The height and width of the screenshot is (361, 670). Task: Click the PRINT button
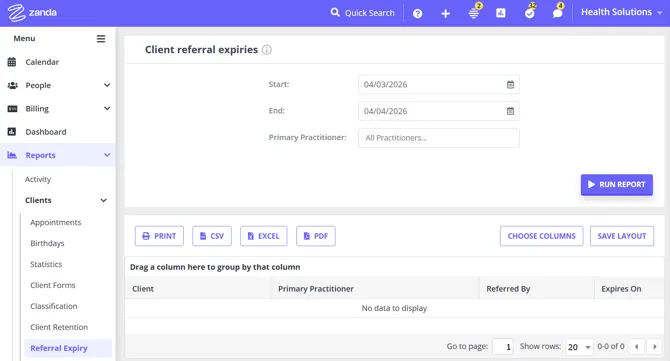(159, 236)
